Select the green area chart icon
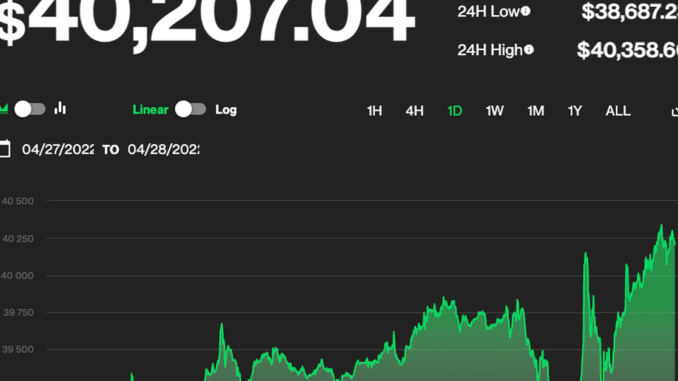The width and height of the screenshot is (678, 381). [4, 108]
